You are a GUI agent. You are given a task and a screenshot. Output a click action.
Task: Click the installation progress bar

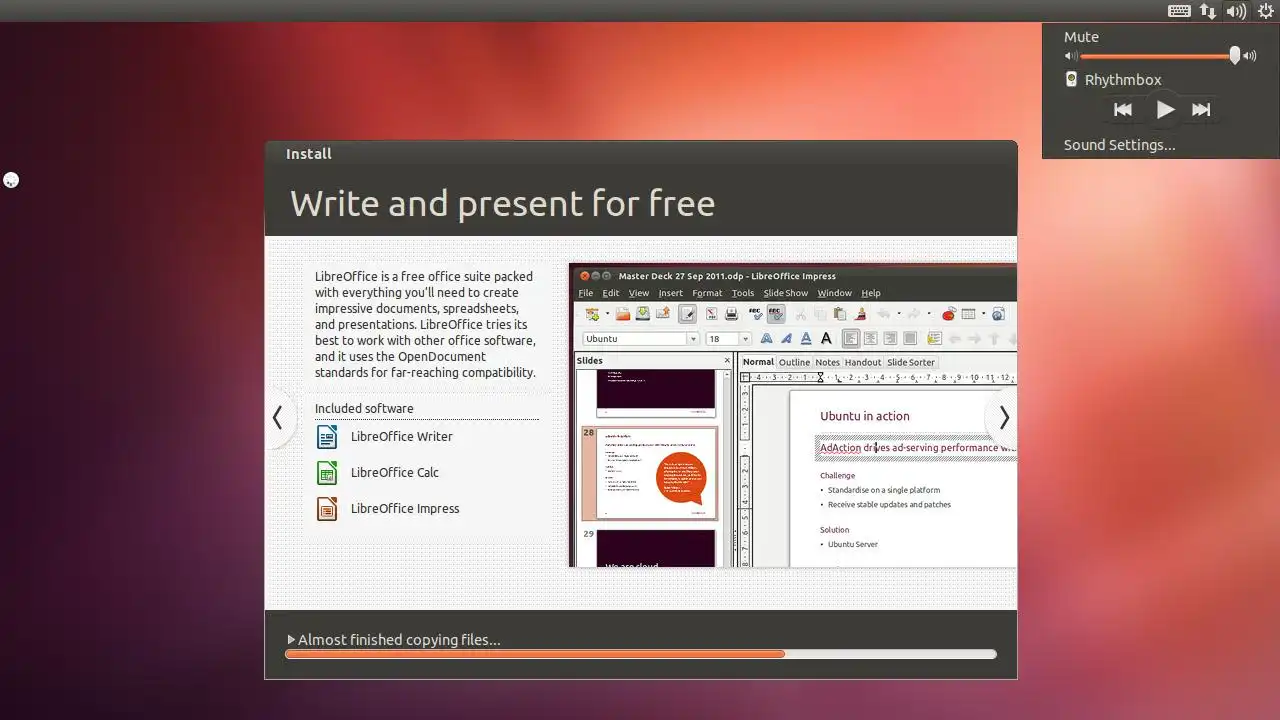point(641,654)
